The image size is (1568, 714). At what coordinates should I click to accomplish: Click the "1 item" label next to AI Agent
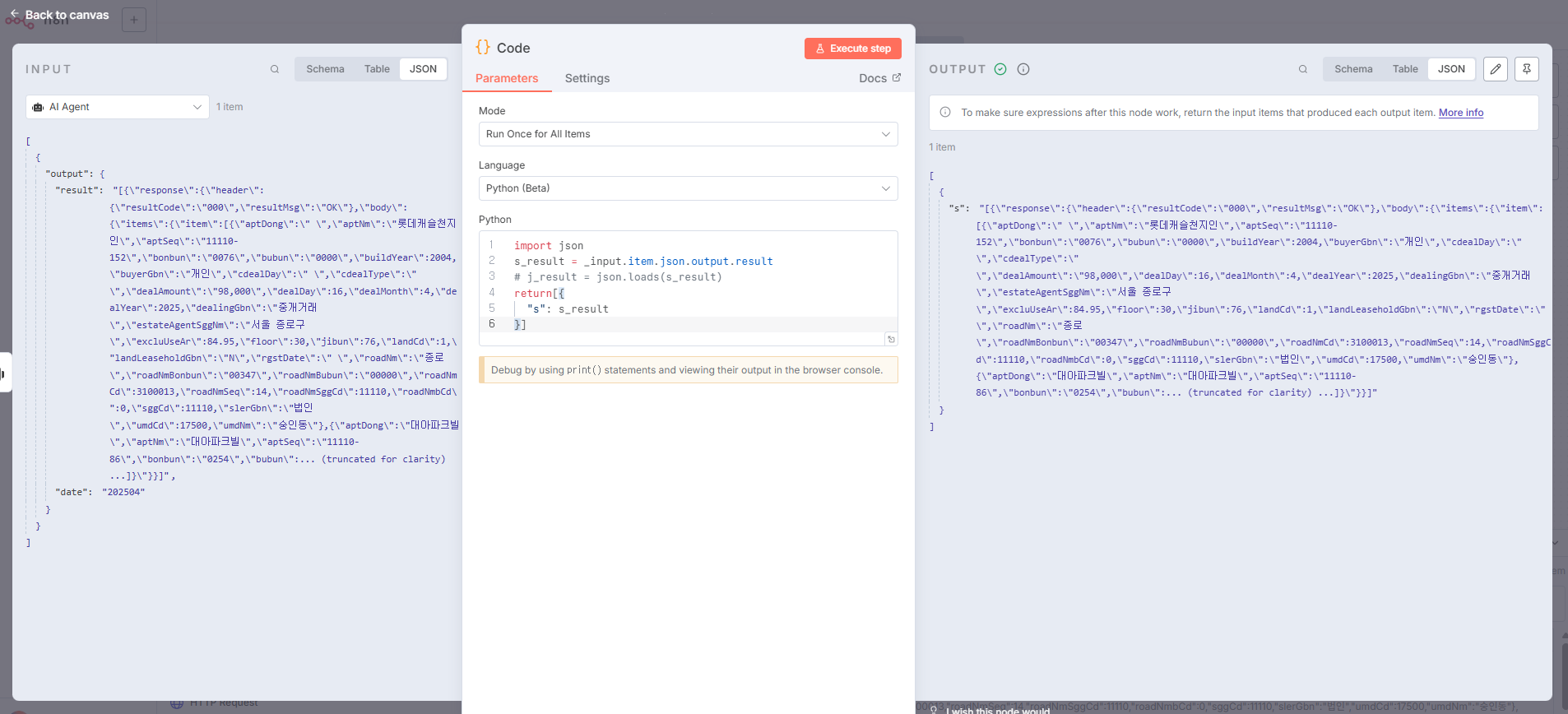pos(230,107)
